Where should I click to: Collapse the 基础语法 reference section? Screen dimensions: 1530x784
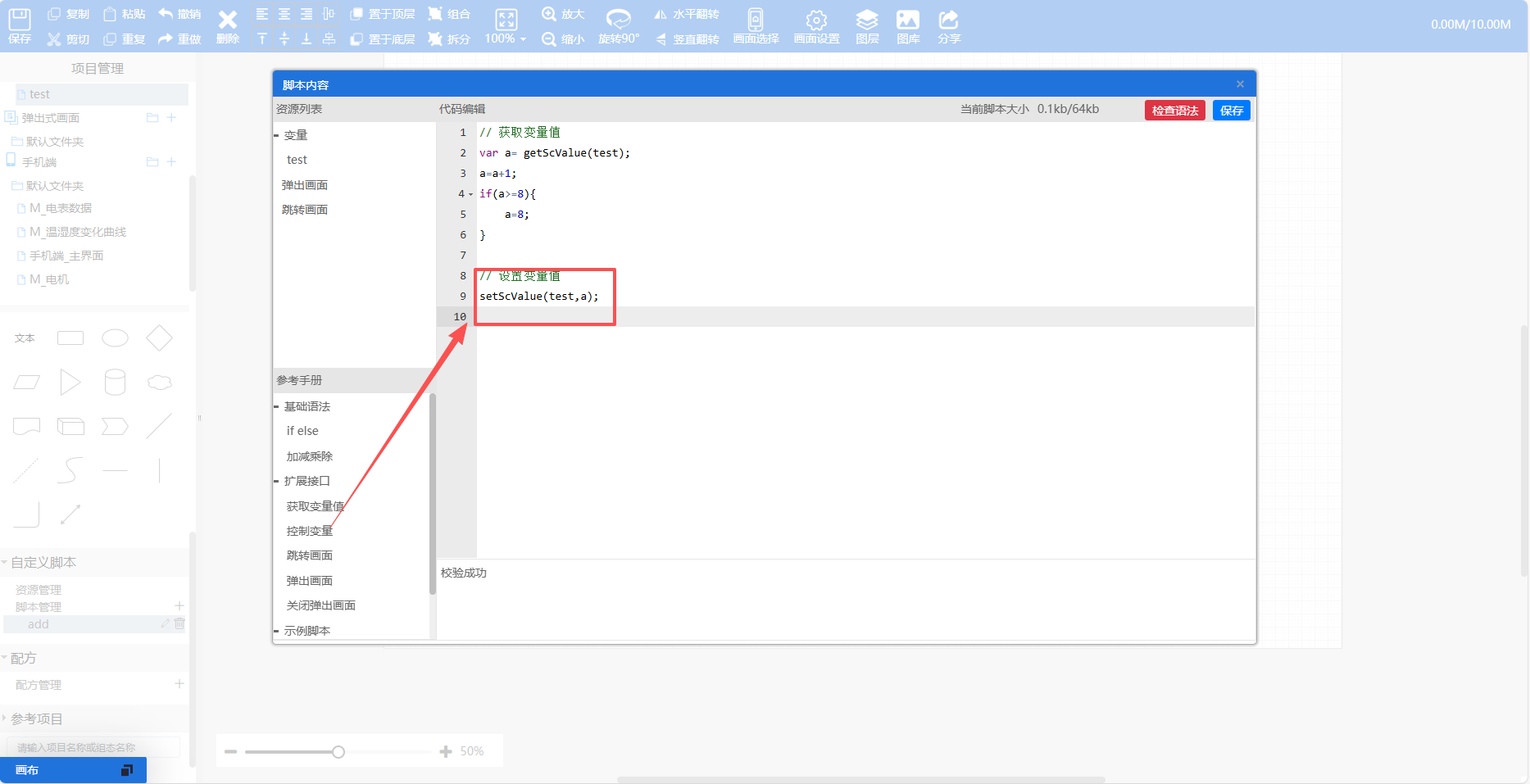pos(277,406)
